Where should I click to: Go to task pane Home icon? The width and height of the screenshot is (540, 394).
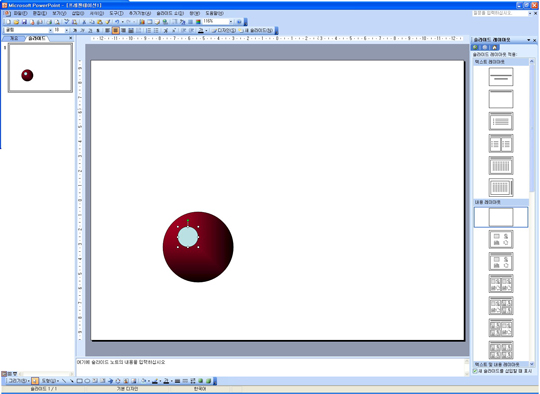(x=495, y=47)
